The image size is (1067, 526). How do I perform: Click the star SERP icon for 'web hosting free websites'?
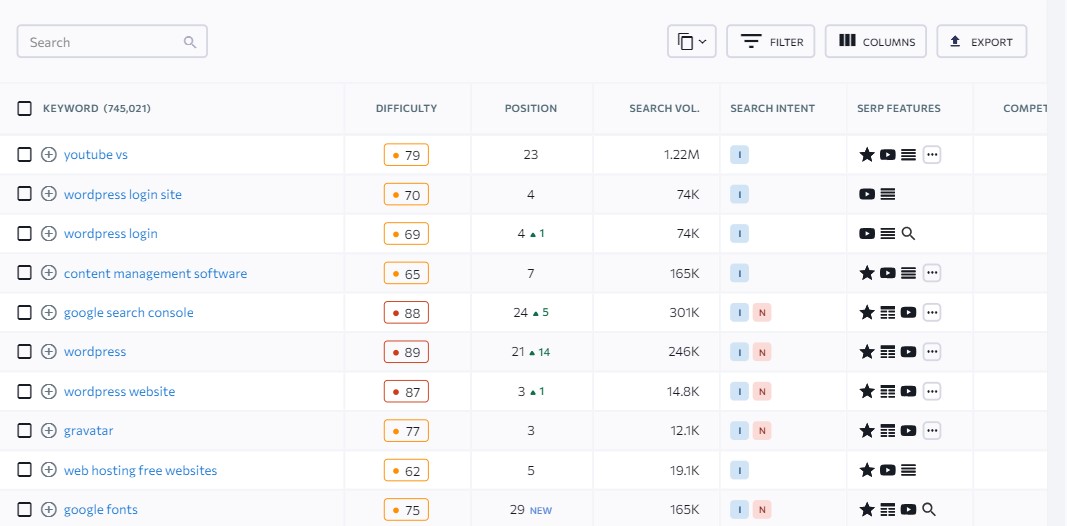[866, 470]
